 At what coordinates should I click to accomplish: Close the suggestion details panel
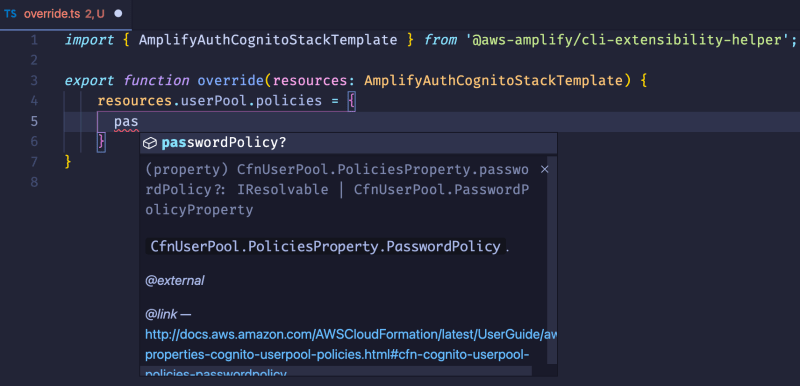[544, 169]
